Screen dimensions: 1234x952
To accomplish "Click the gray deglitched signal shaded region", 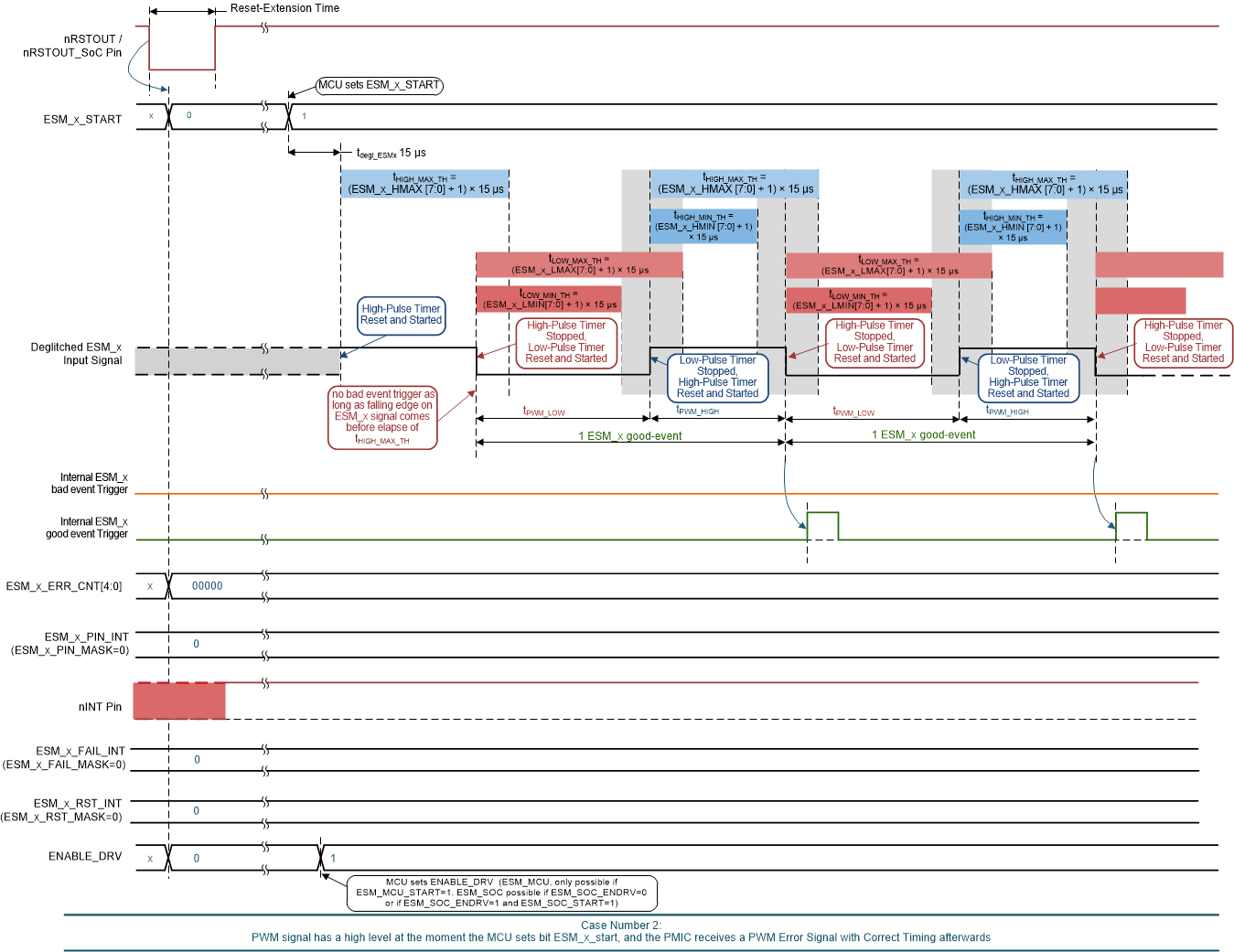I will (x=238, y=361).
